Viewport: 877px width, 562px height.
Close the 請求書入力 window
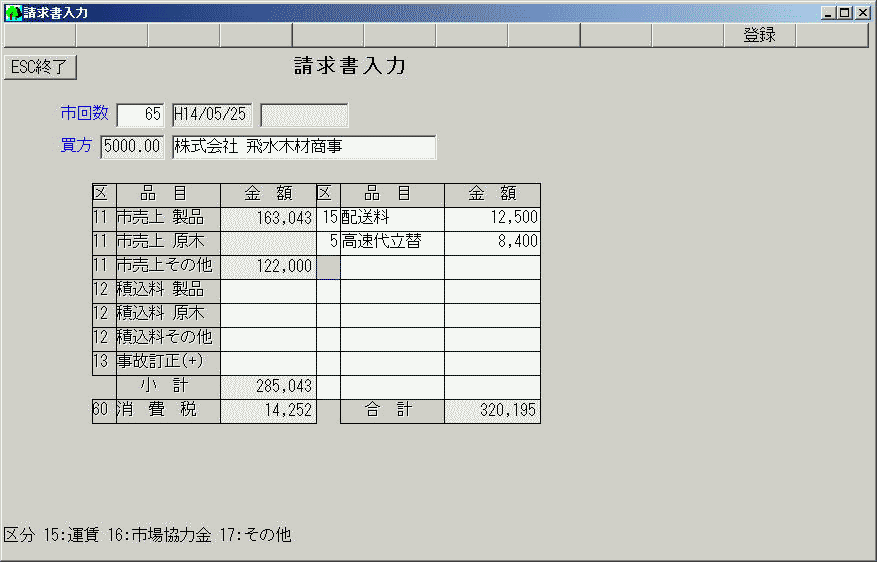click(863, 13)
